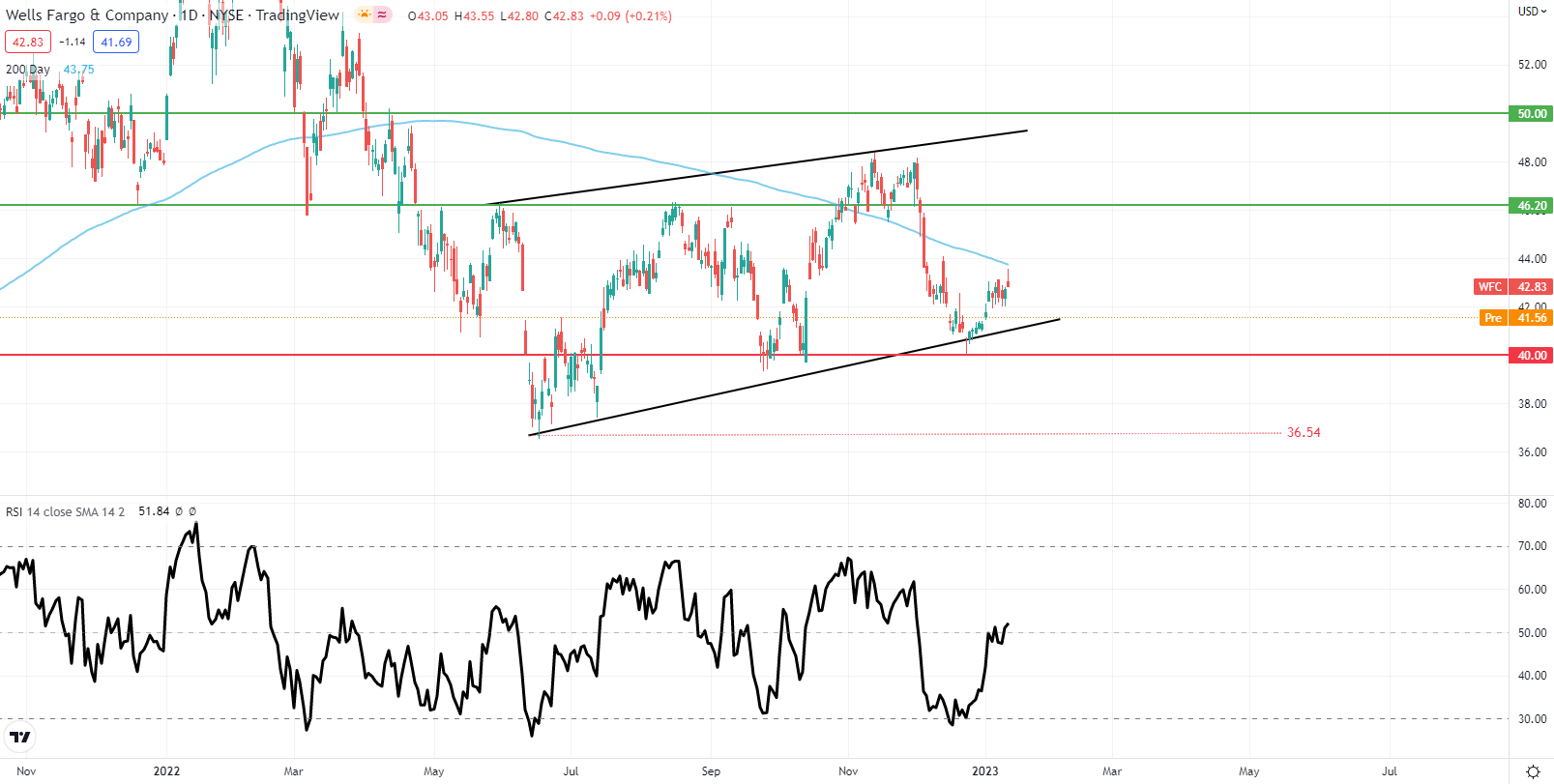Click the orange Pre 41.56 price label
This screenshot has height=784, width=1554.
click(x=1516, y=317)
